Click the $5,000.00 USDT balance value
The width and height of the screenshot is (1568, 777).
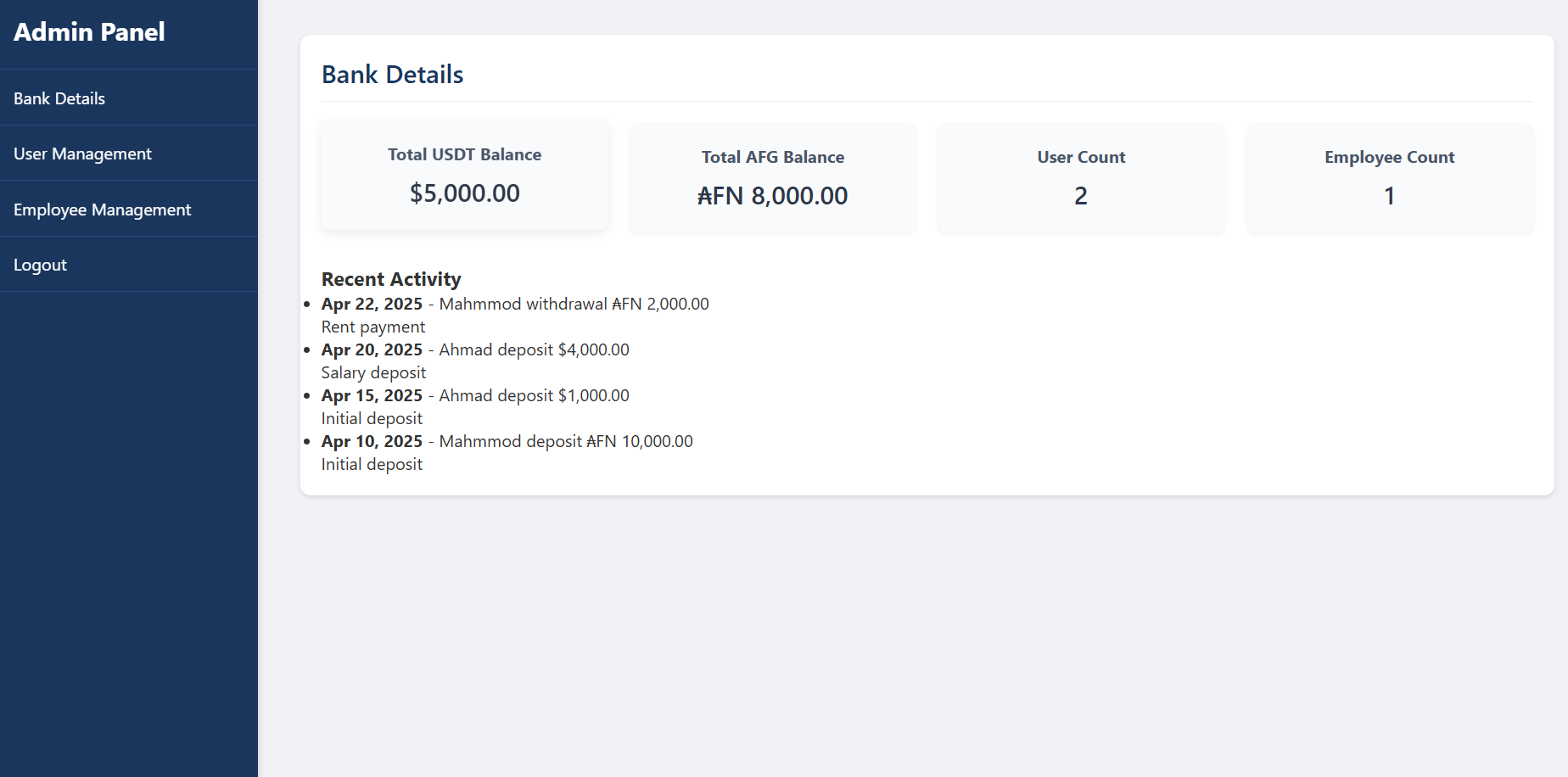coord(464,193)
